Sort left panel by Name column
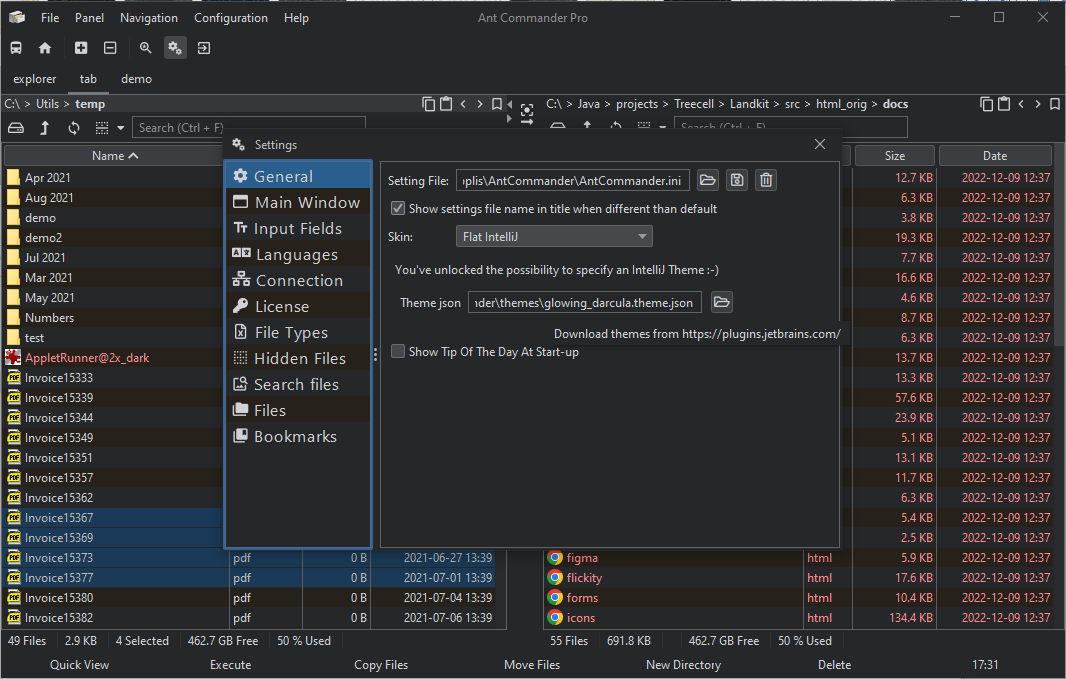Screen dimensions: 1066x679 point(115,156)
